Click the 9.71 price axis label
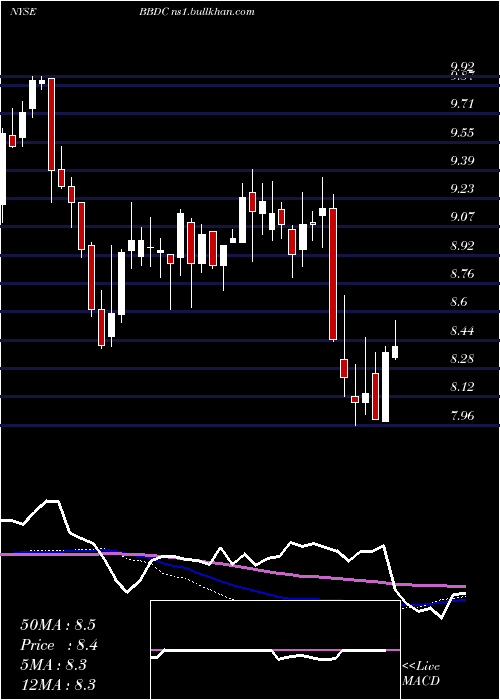 (462, 104)
